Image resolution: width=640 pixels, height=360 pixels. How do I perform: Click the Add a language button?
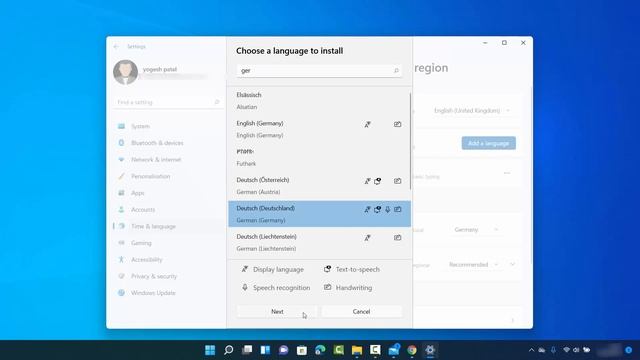point(489,143)
